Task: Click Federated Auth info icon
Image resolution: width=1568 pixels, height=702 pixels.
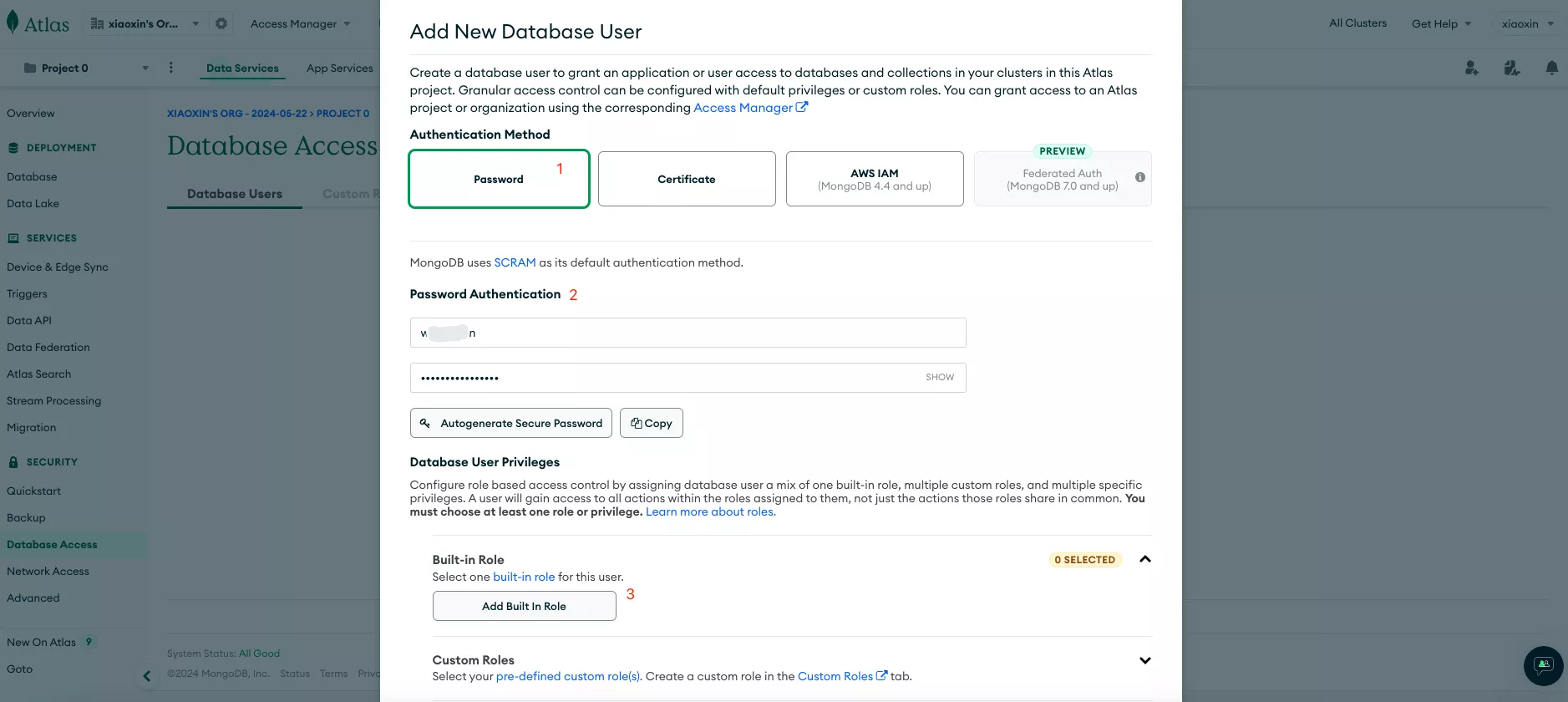Action: (x=1140, y=177)
